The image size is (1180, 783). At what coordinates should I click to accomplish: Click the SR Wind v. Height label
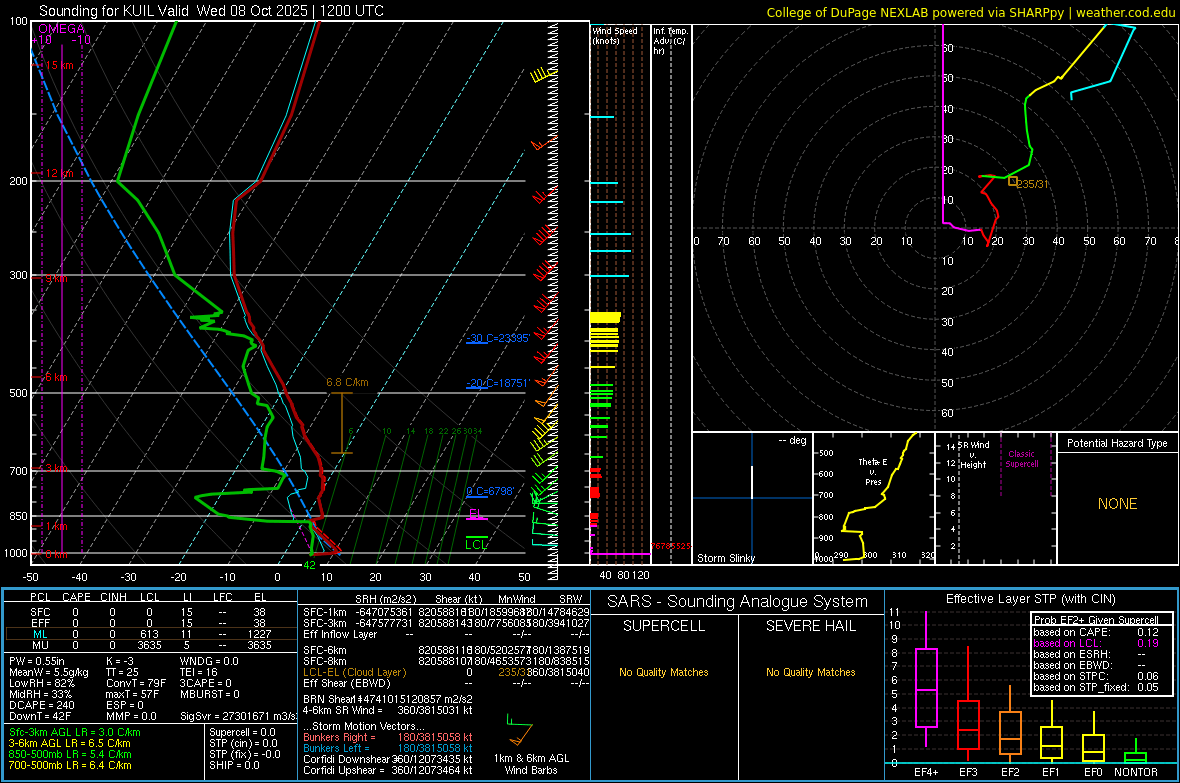973,455
